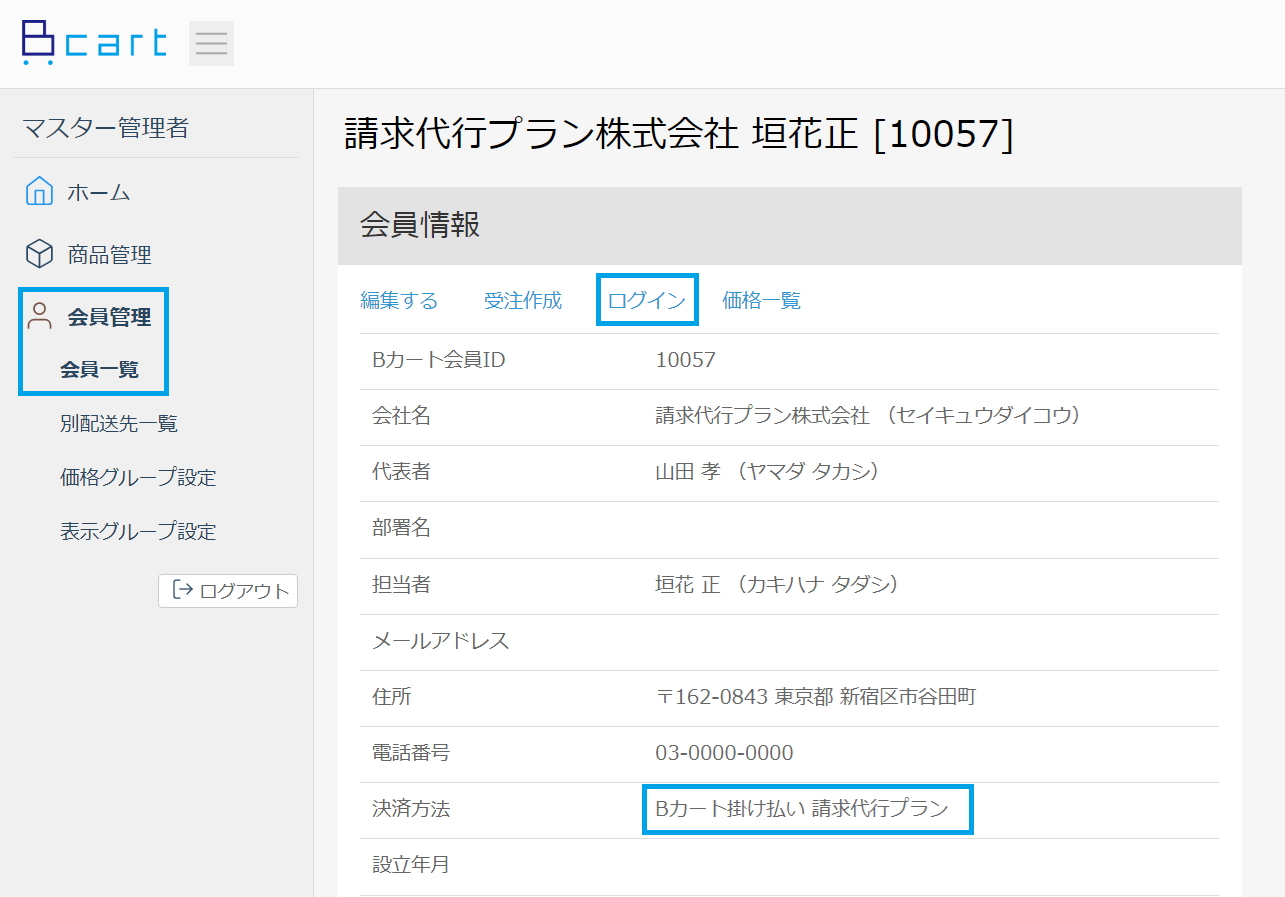Select 会員一覧 submenu item
The image size is (1285, 897).
[99, 370]
